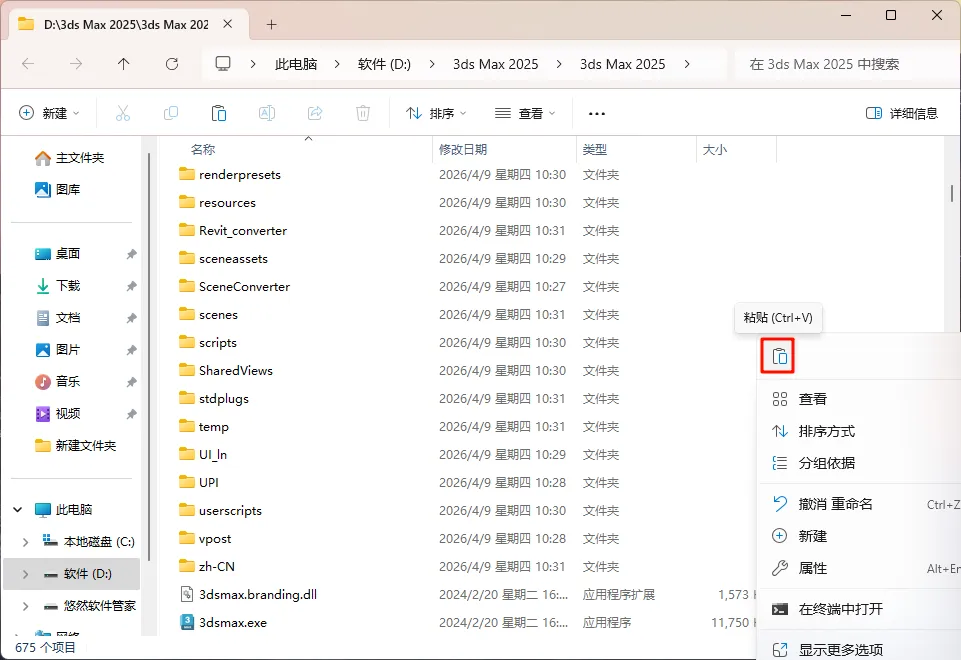The width and height of the screenshot is (961, 660).
Task: Go up one folder level
Action: pos(124,64)
